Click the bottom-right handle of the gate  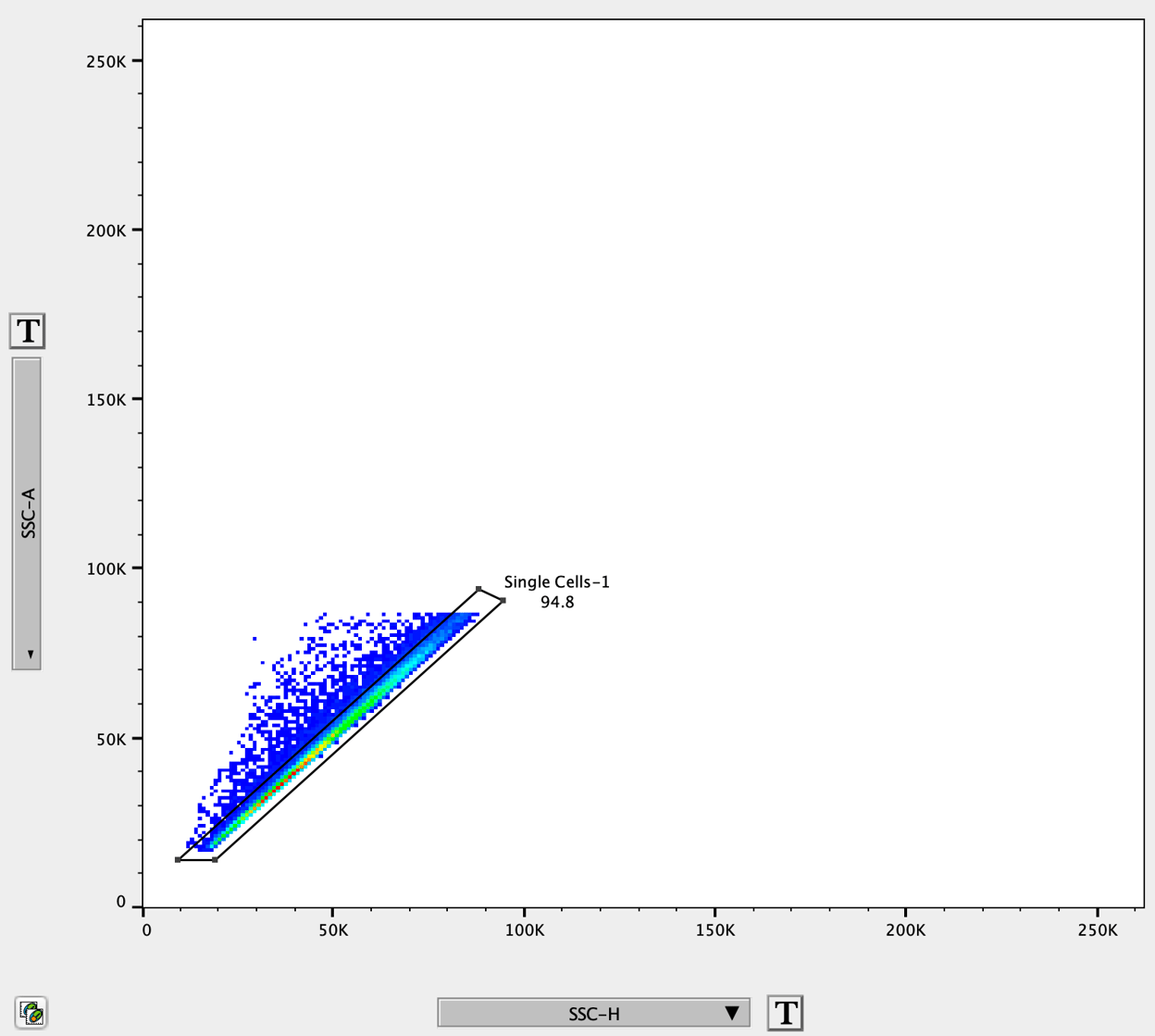[216, 860]
